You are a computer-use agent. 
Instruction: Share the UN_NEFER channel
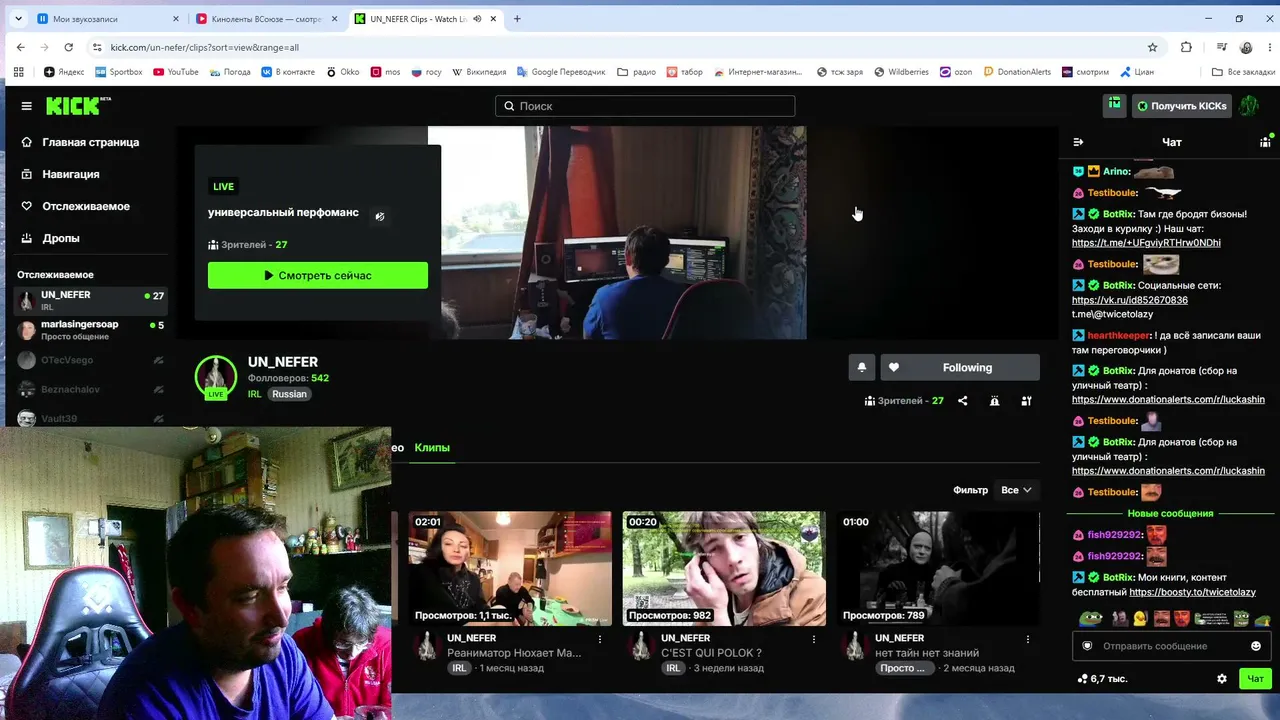click(962, 401)
